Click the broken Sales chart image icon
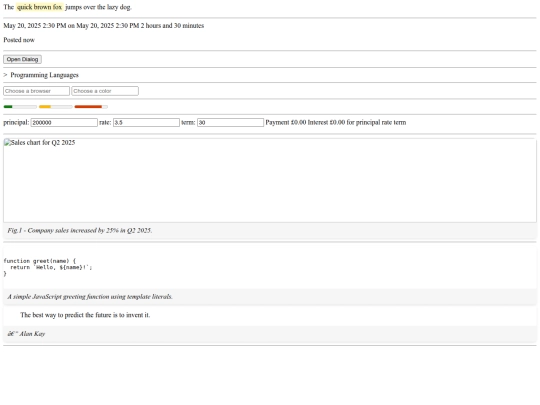This screenshot has width=540, height=405. pos(7,143)
